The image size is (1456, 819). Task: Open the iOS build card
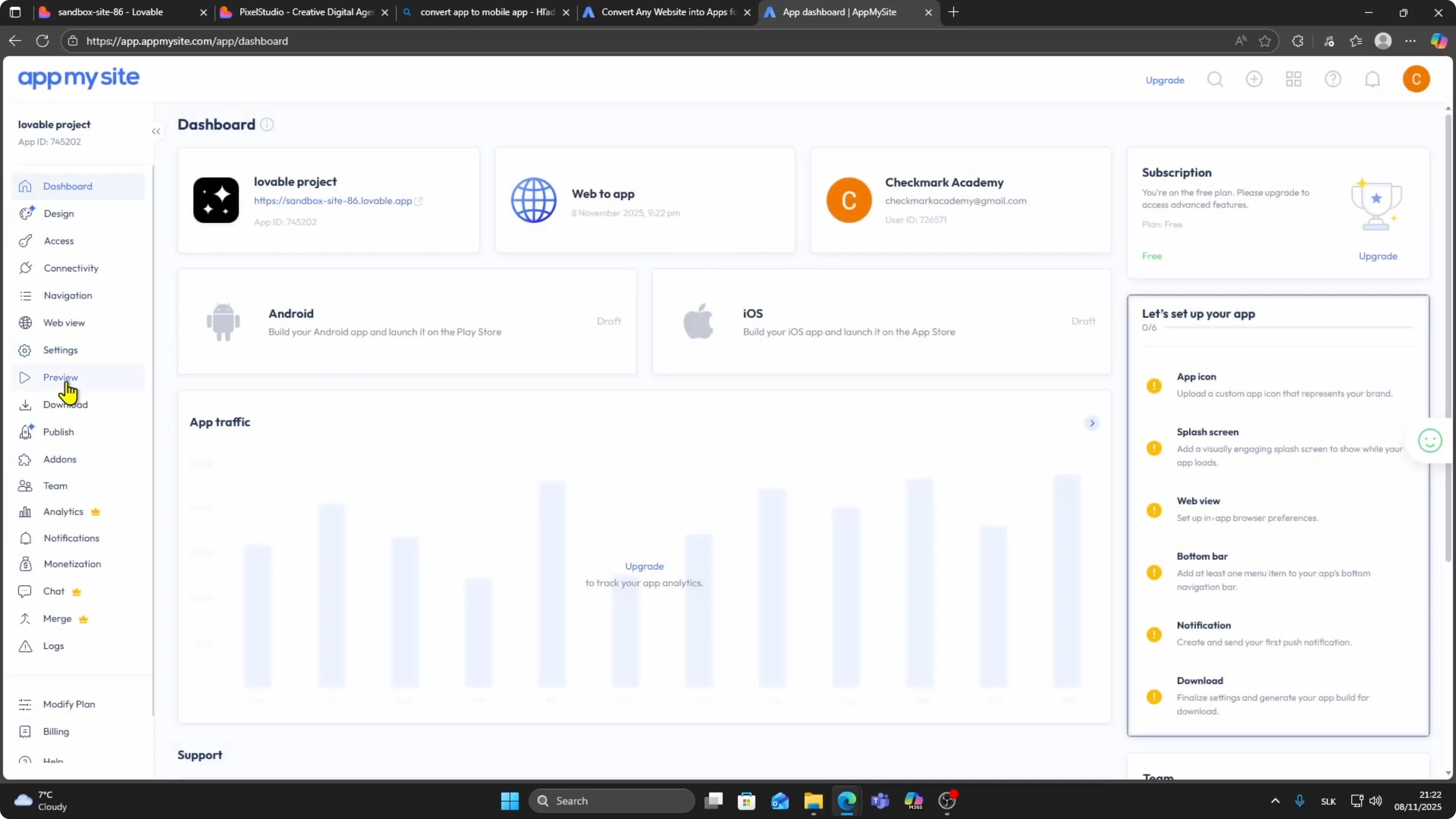(x=882, y=322)
